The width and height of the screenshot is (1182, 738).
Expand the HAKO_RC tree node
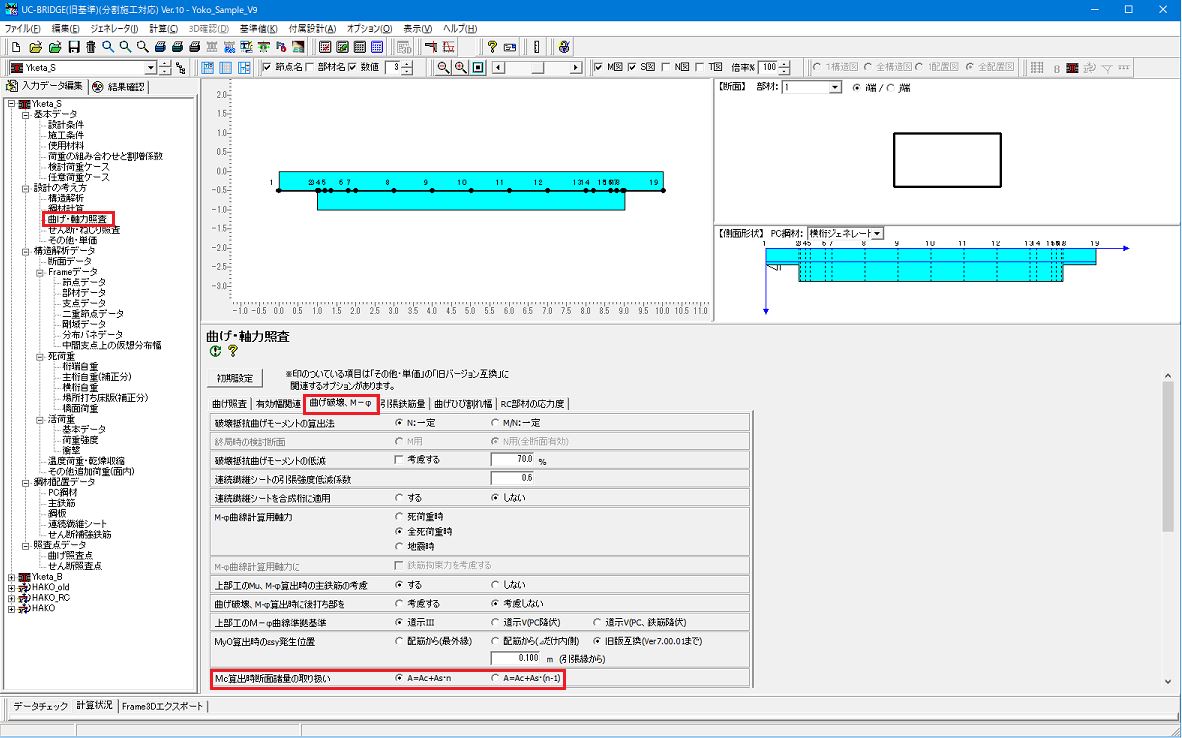pos(11,598)
